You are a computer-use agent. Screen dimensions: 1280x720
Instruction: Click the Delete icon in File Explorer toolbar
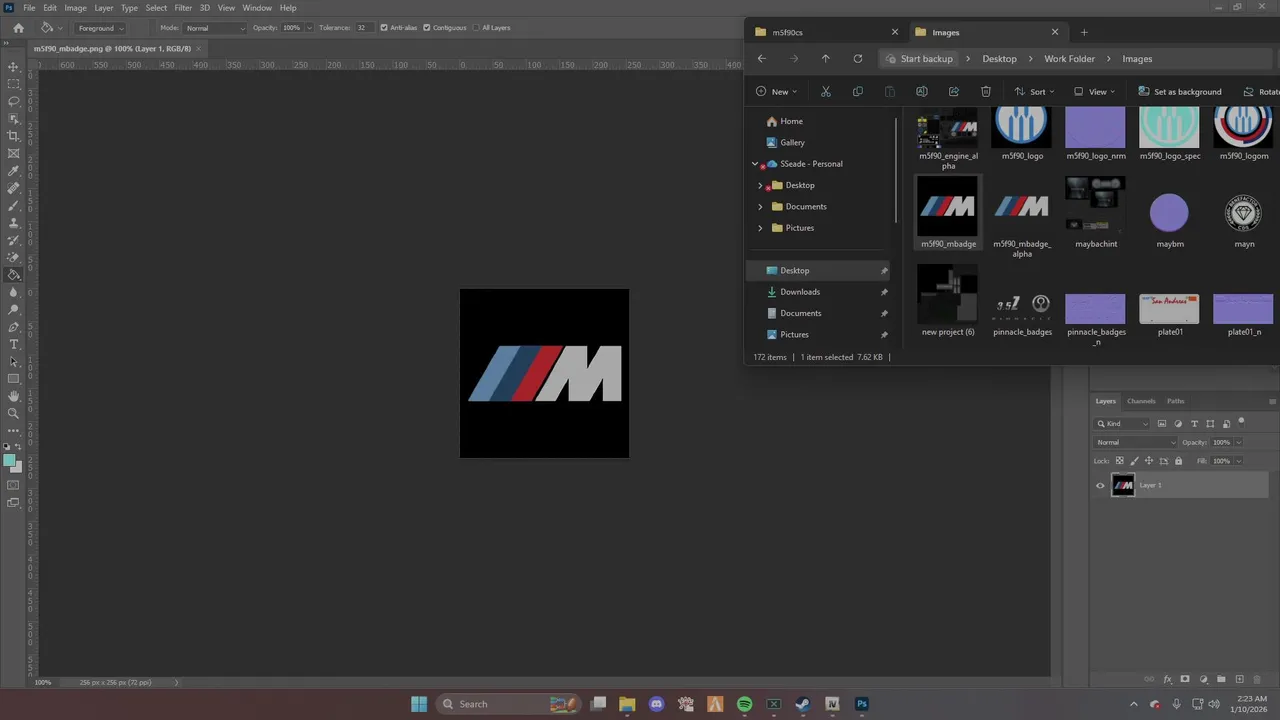[985, 92]
